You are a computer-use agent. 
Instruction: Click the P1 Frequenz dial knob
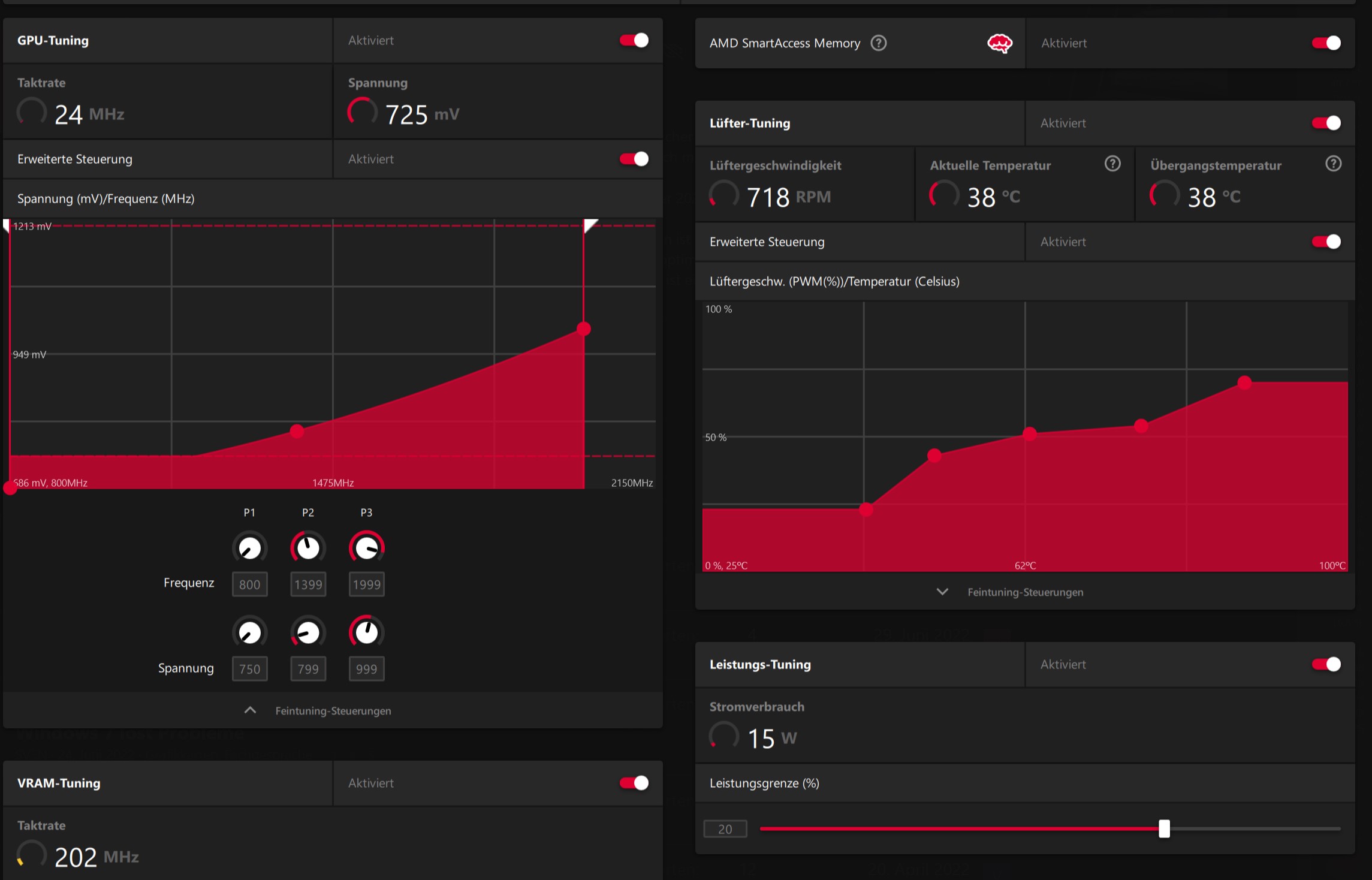pos(249,547)
